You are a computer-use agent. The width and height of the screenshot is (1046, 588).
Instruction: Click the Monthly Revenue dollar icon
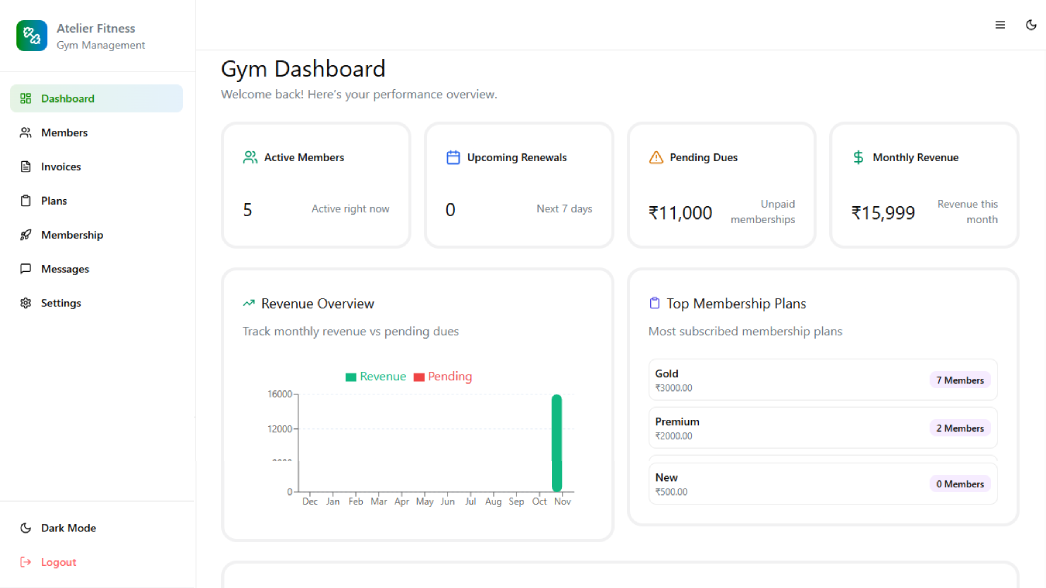tap(858, 157)
